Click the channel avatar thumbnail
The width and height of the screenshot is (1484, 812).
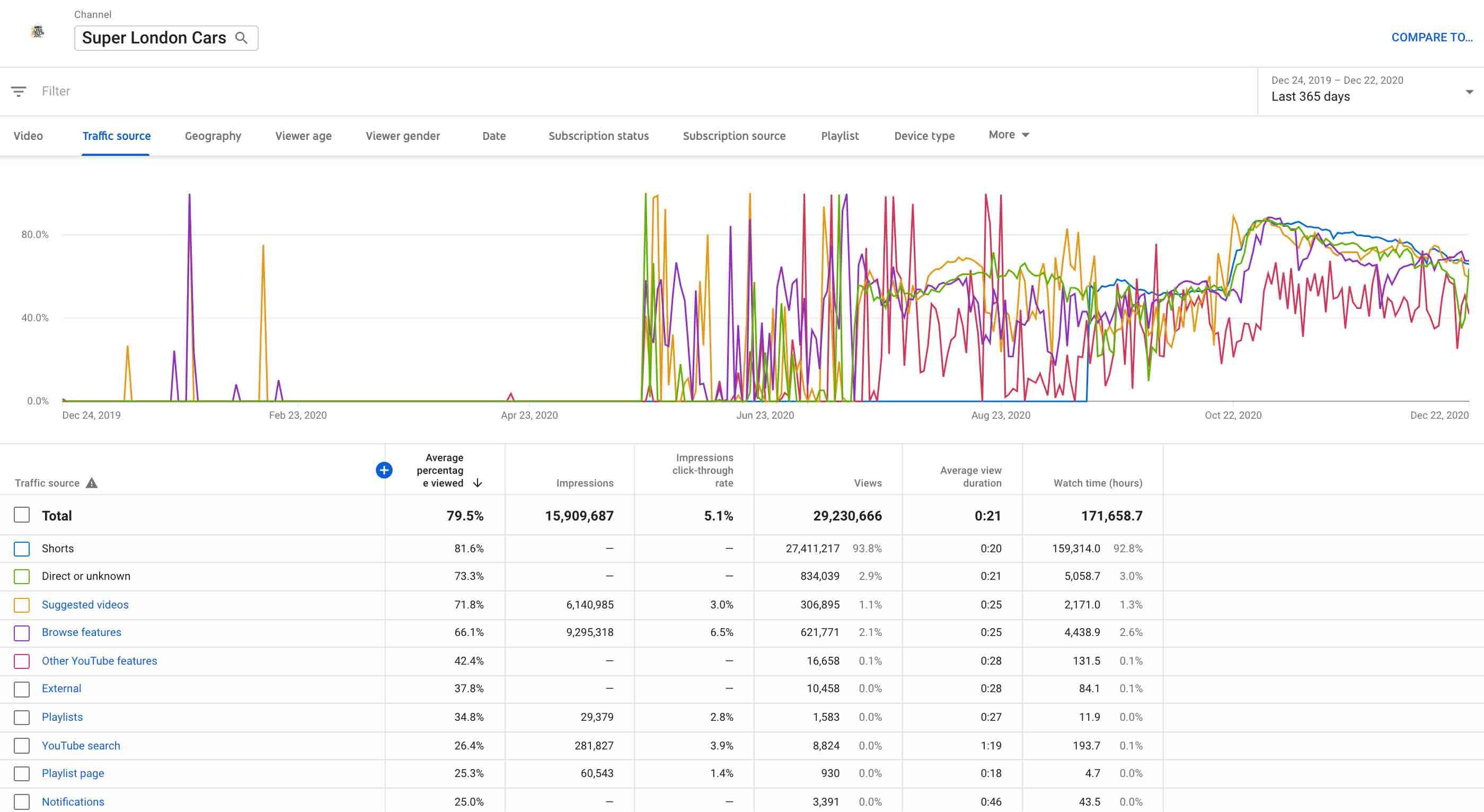(38, 32)
